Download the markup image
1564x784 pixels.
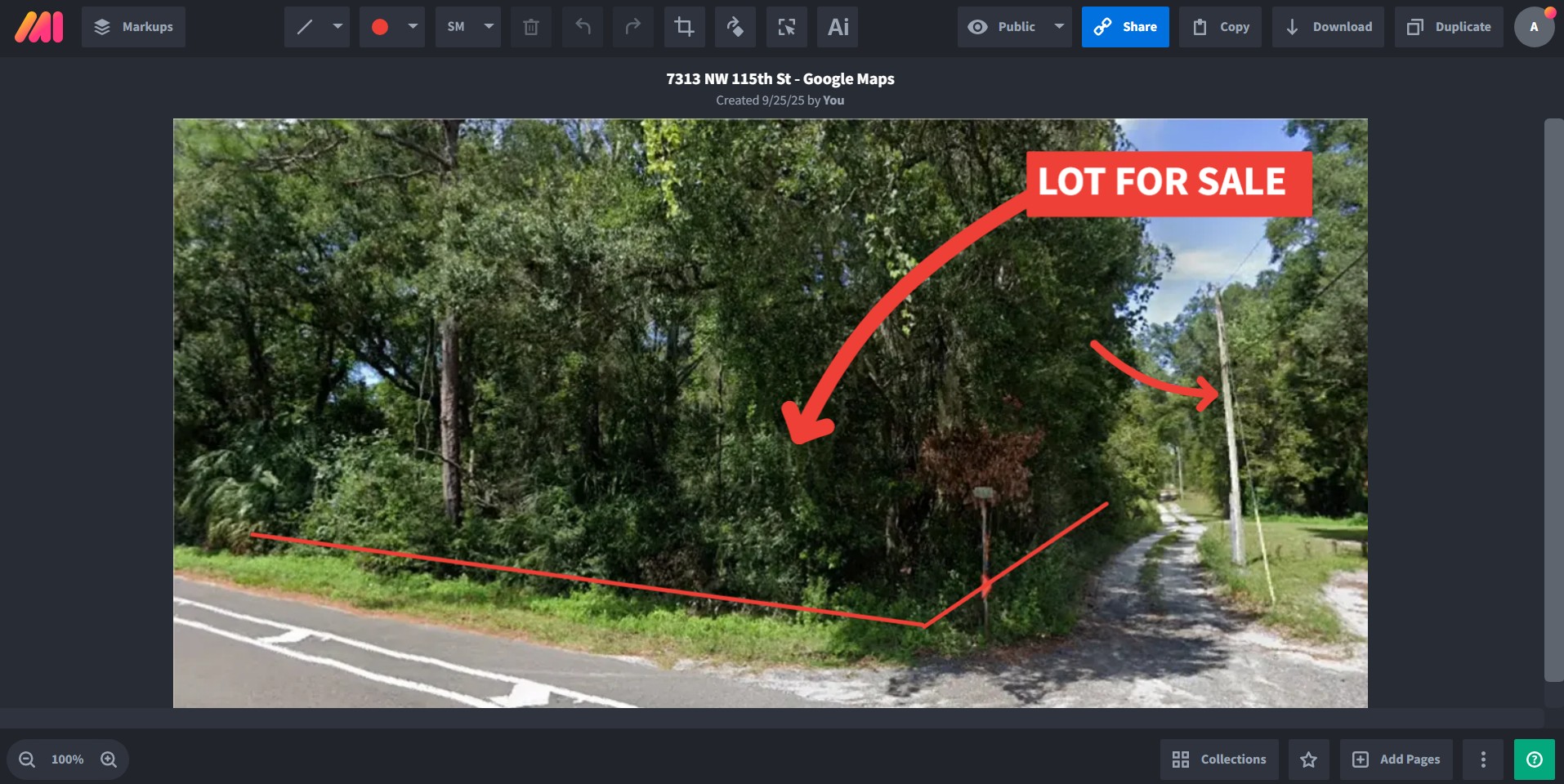pos(1328,27)
